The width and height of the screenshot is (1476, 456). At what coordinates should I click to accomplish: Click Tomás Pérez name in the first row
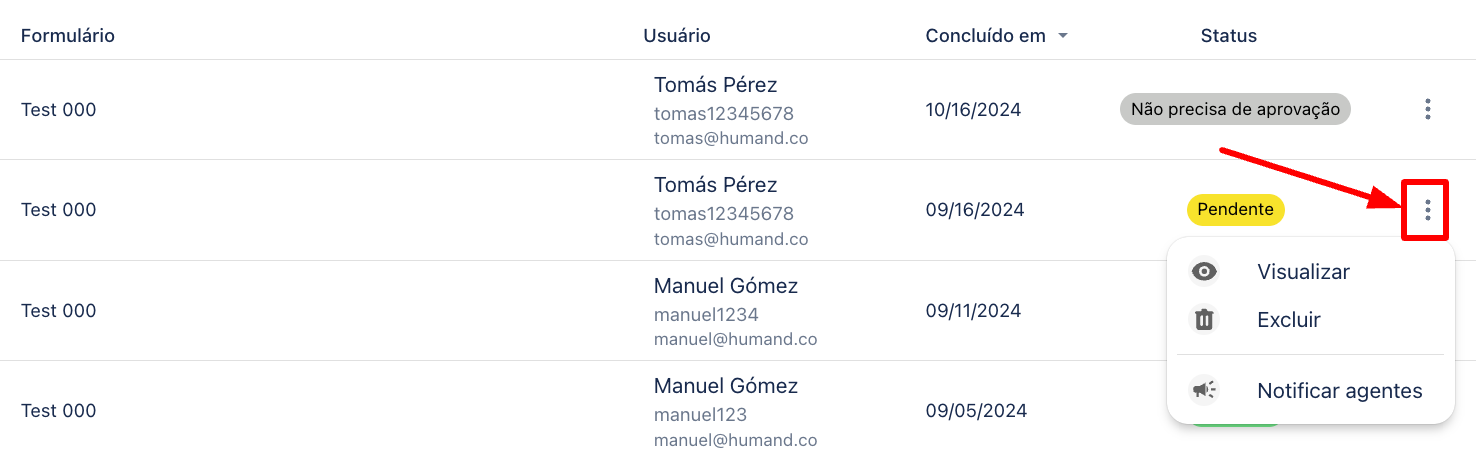click(x=715, y=85)
